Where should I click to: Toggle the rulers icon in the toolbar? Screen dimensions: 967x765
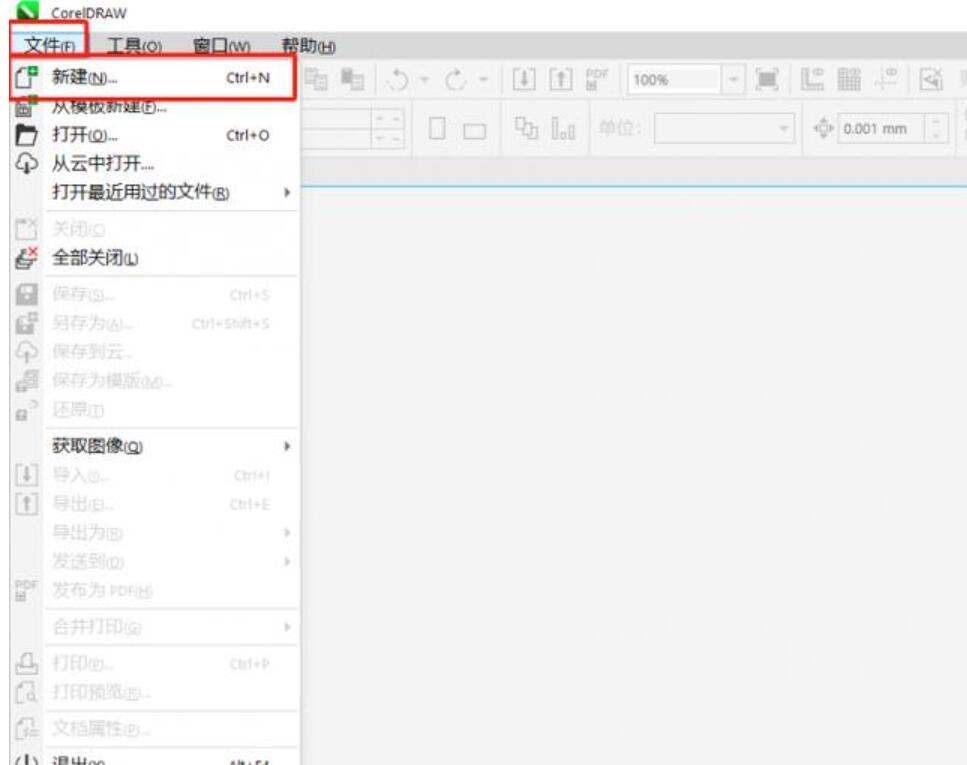pyautogui.click(x=812, y=79)
